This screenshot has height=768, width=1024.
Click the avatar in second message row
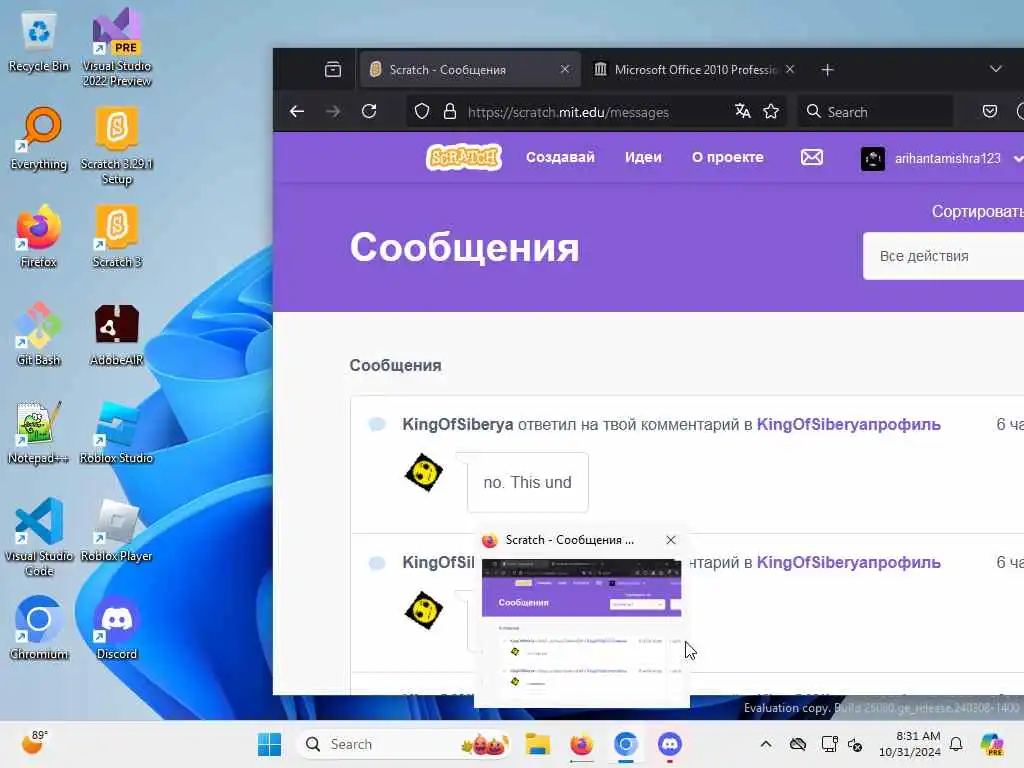tap(424, 611)
